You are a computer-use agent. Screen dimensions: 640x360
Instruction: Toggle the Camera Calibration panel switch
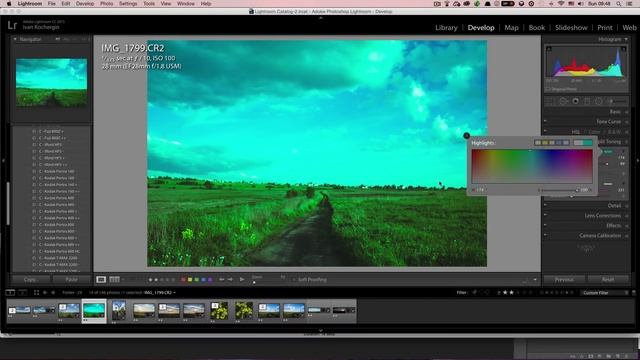545,236
